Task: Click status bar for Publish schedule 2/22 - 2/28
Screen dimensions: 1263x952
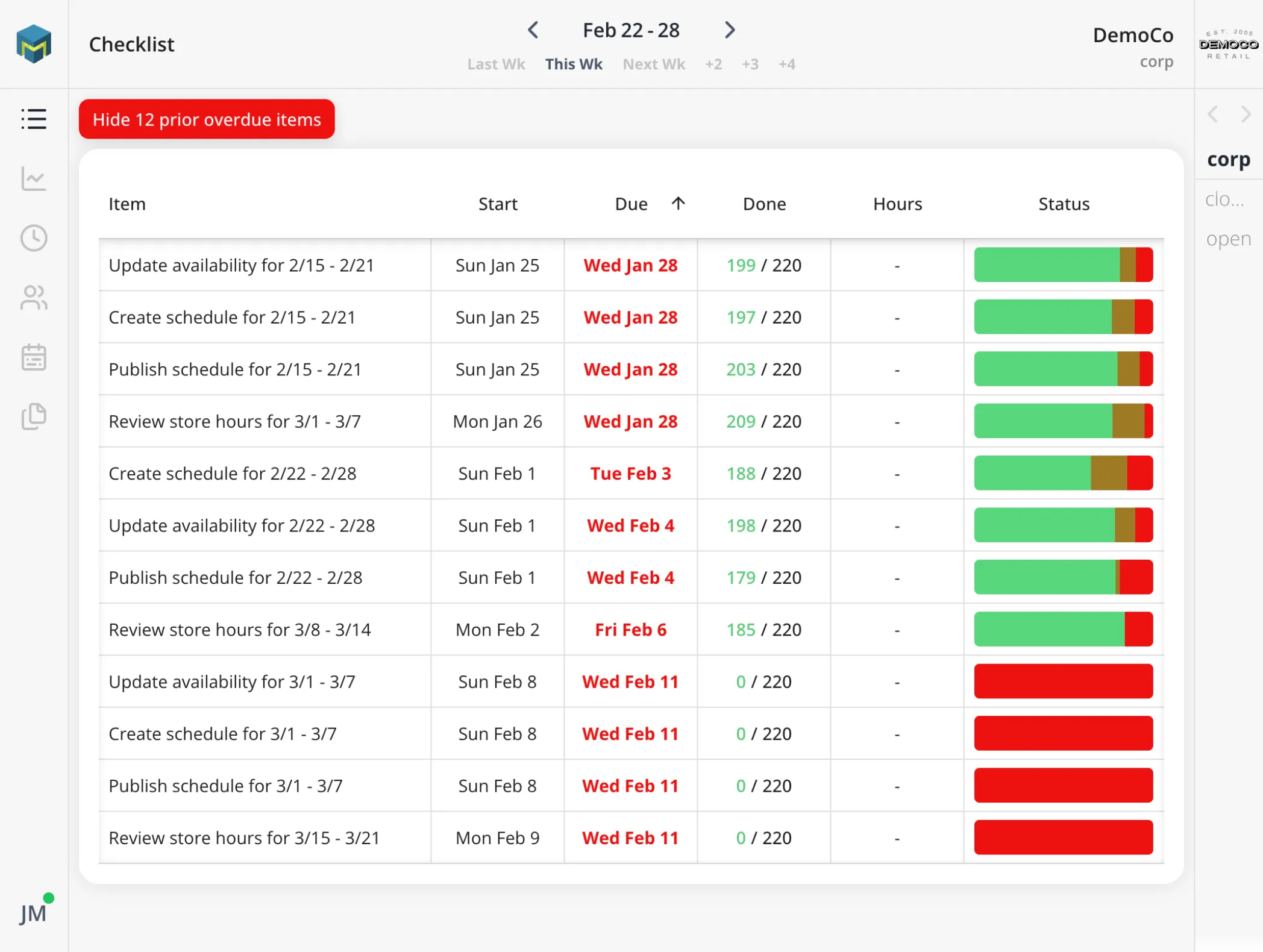Action: click(1064, 577)
